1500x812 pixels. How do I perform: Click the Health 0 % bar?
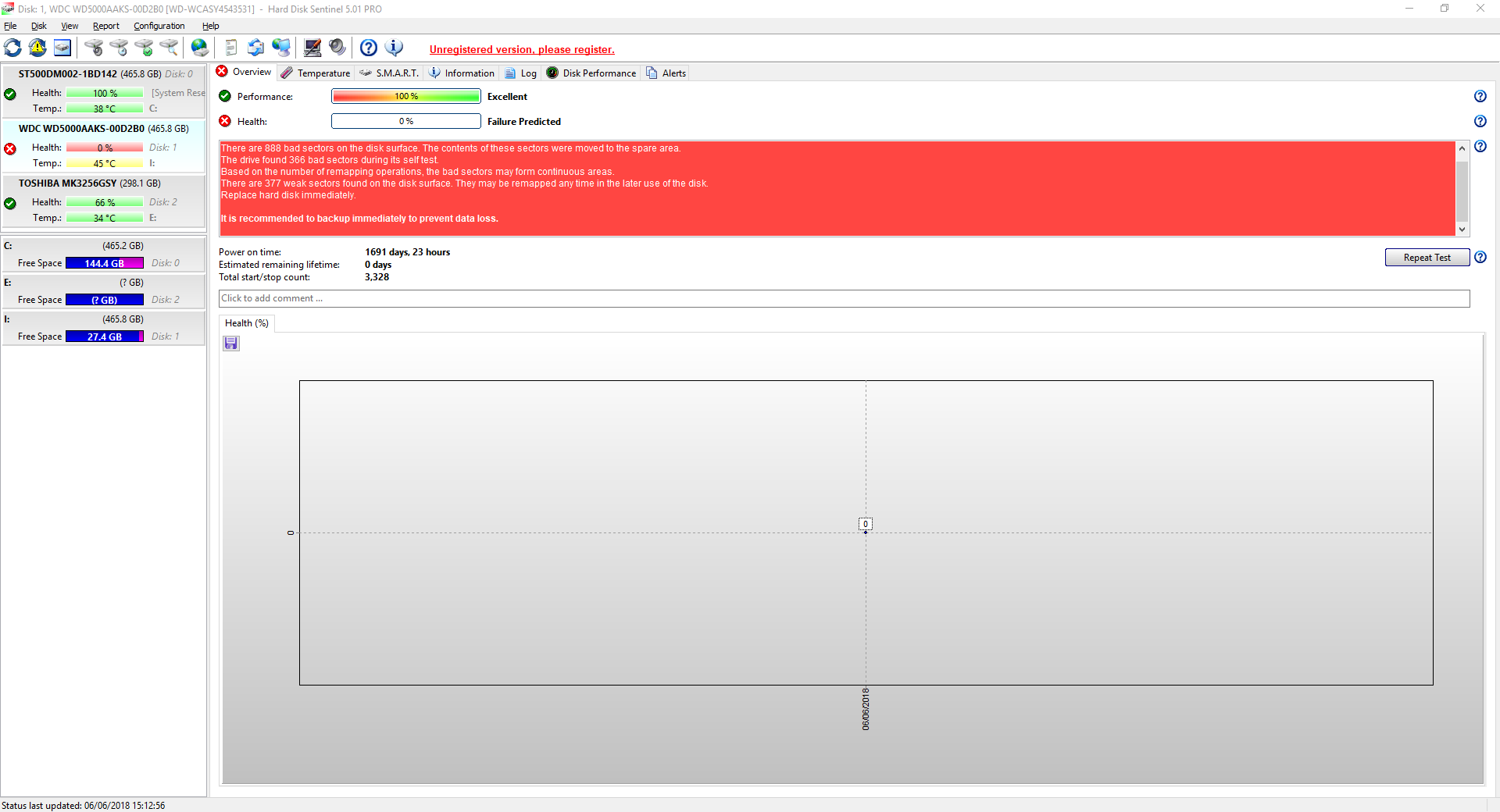coord(406,121)
